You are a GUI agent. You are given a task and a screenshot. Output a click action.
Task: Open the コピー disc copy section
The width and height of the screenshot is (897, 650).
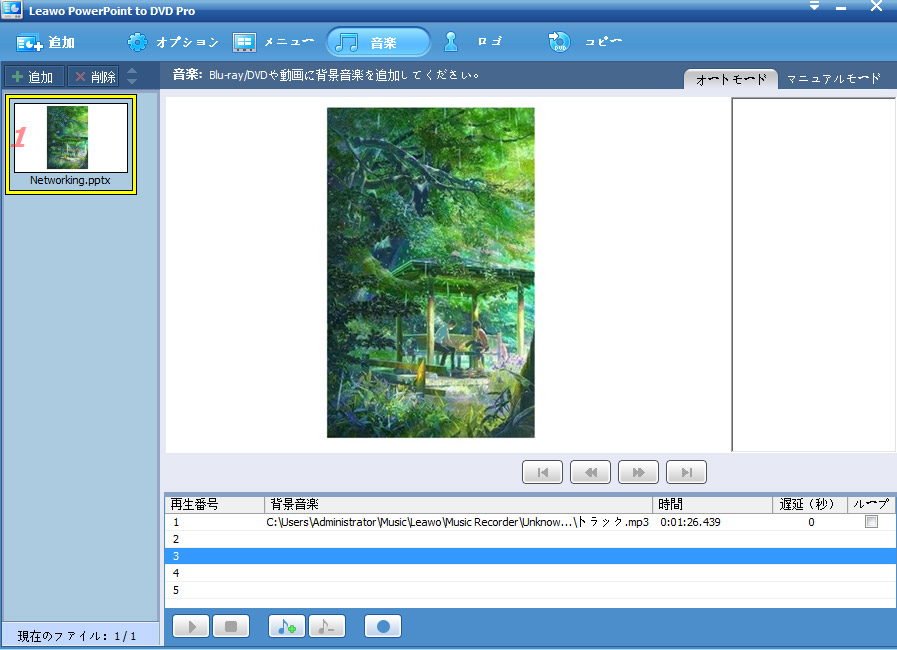(x=585, y=42)
